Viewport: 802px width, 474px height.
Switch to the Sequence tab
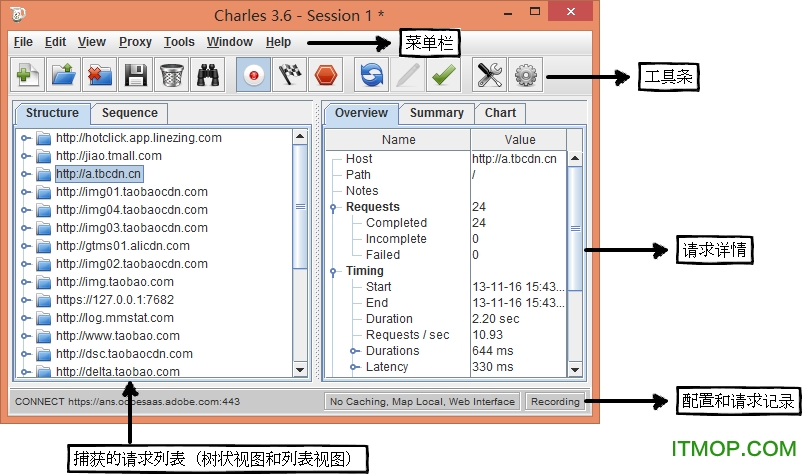click(x=129, y=113)
